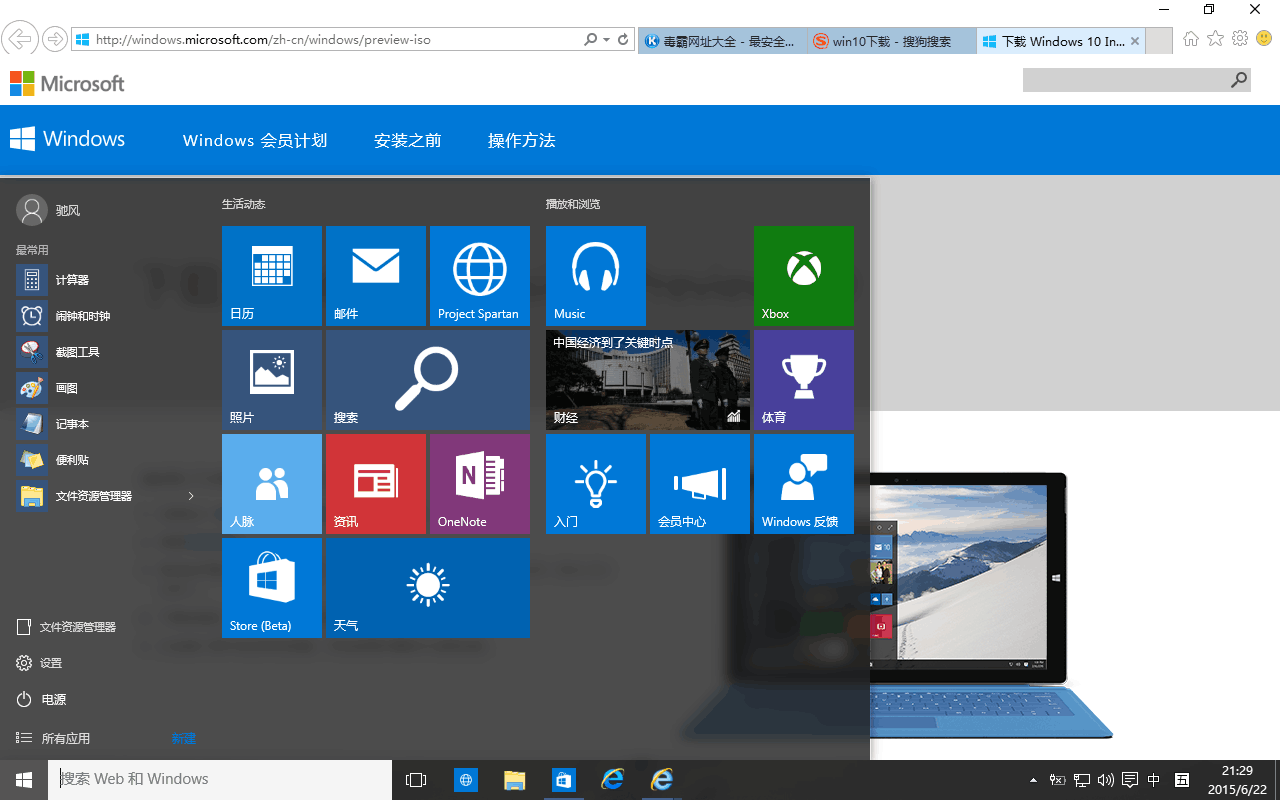Open the Music headphones tile

click(596, 275)
